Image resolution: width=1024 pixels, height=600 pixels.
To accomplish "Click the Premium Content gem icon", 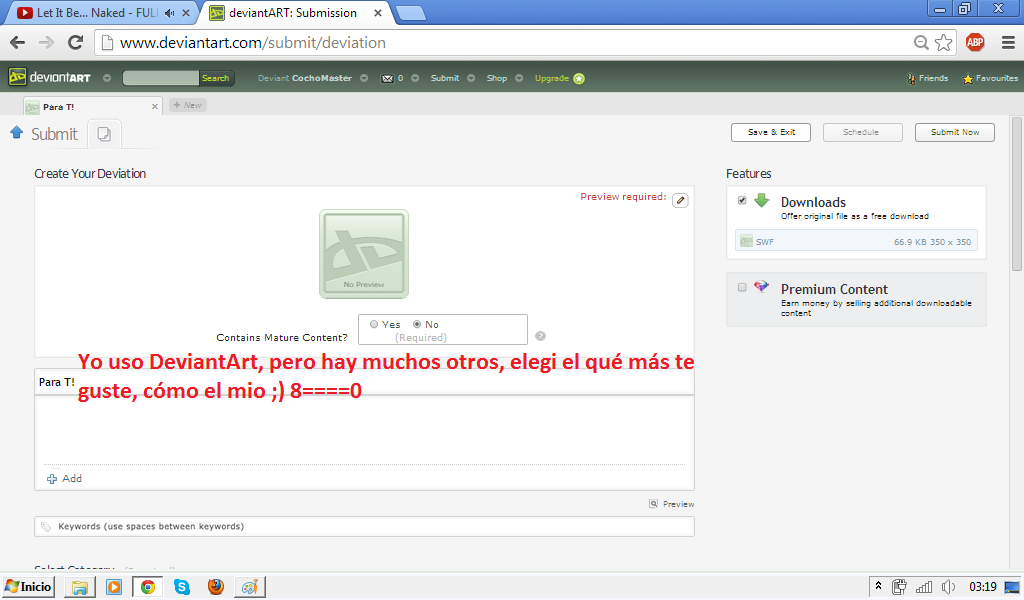I will pyautogui.click(x=761, y=287).
